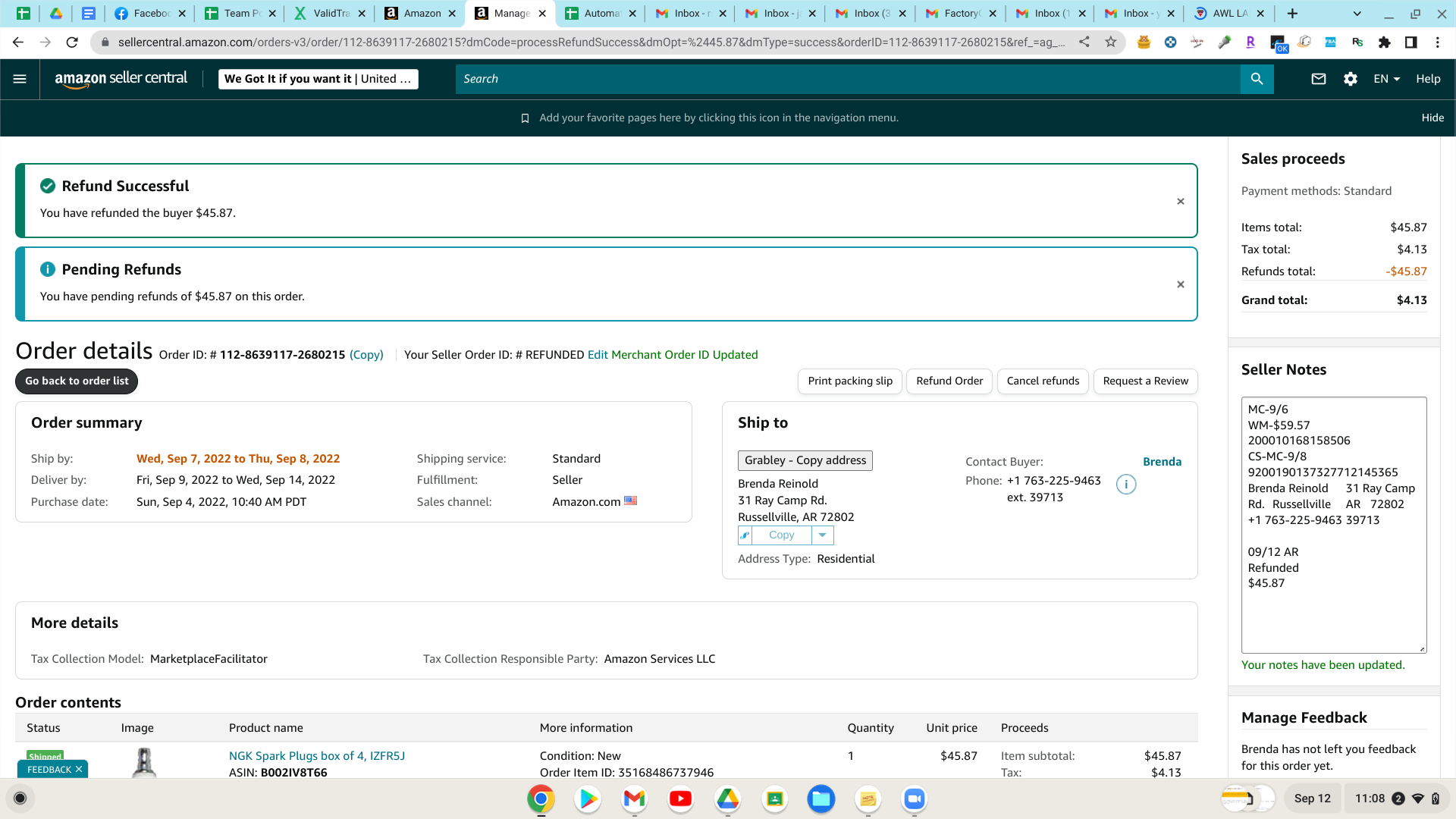Click the Cancel refunds button

pyautogui.click(x=1043, y=381)
